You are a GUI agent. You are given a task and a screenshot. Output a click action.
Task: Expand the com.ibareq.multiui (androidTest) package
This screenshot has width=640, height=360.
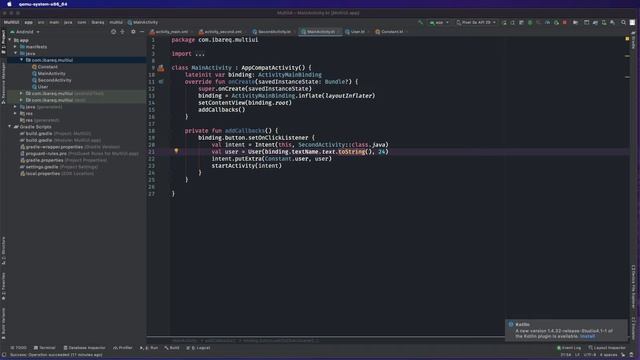(x=22, y=93)
